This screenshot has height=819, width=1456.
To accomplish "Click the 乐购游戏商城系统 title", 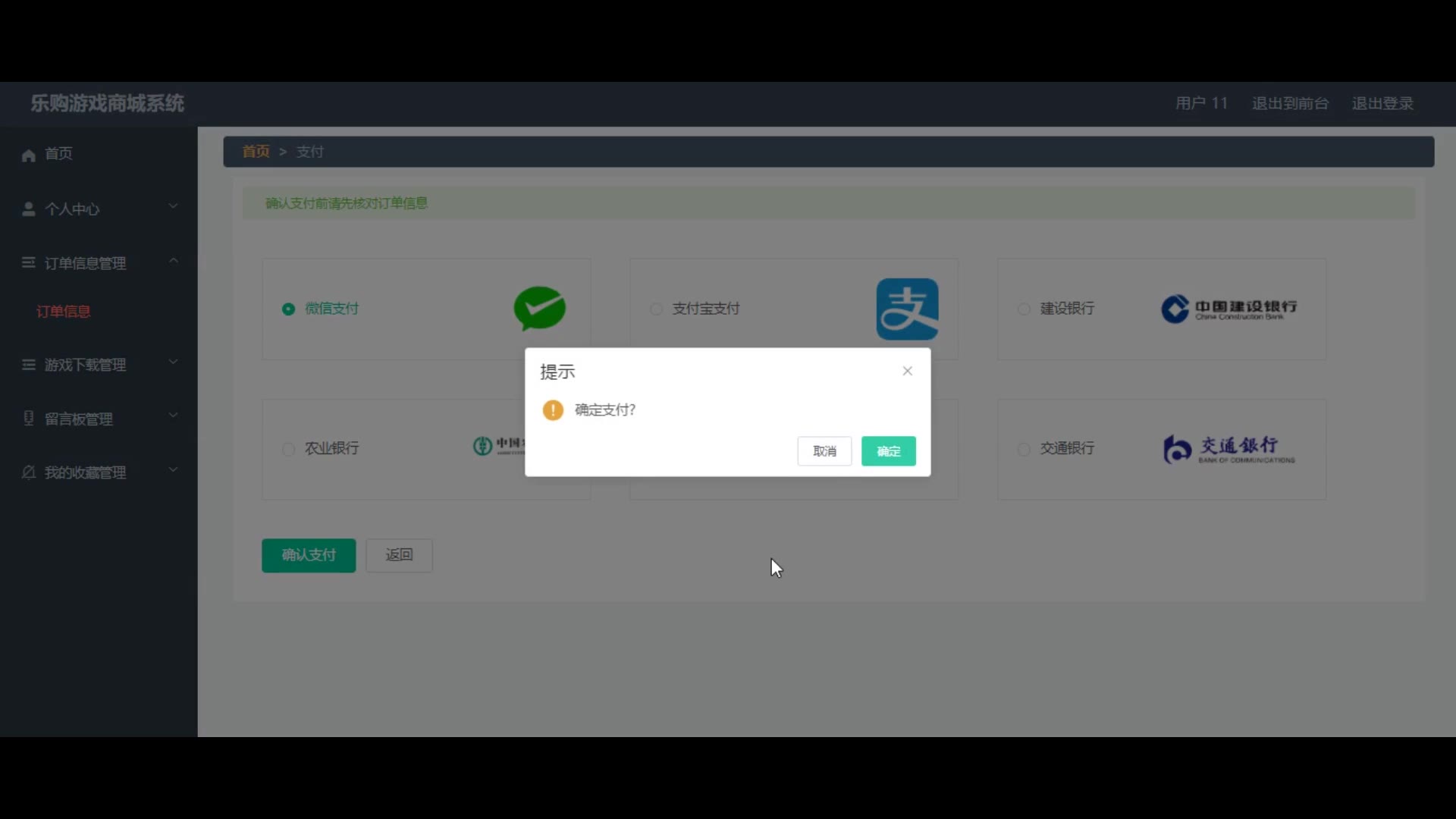I will click(107, 103).
